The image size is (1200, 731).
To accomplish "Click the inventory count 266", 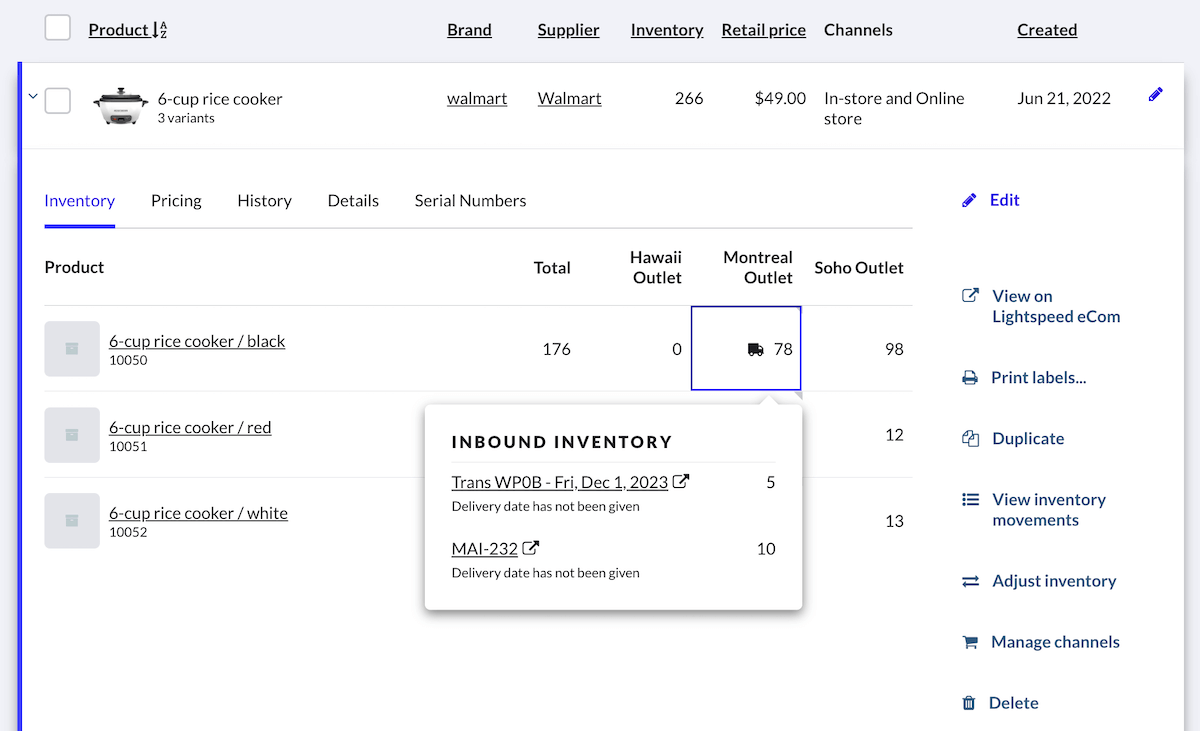I will click(689, 98).
